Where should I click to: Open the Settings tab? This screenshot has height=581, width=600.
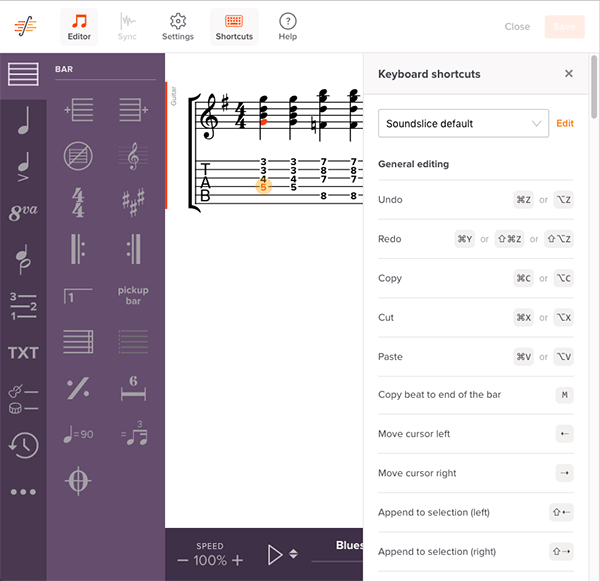click(178, 27)
